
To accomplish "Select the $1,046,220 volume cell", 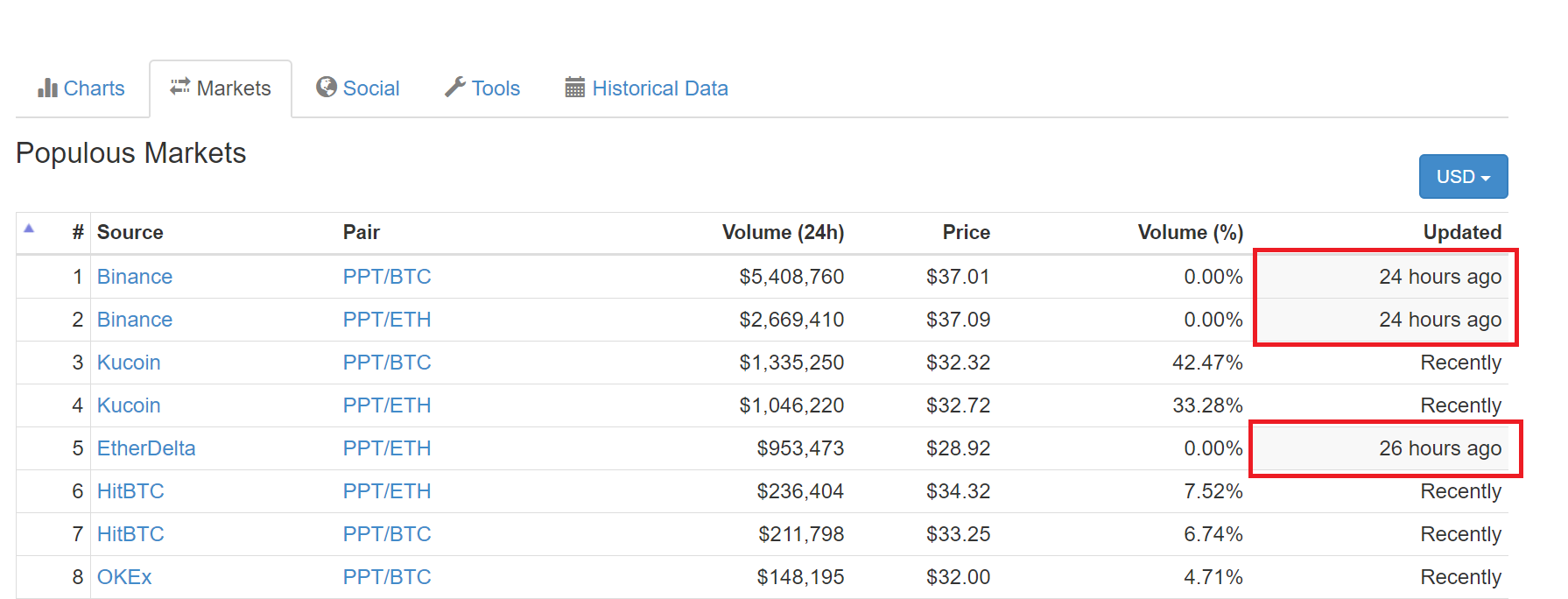I will [791, 405].
